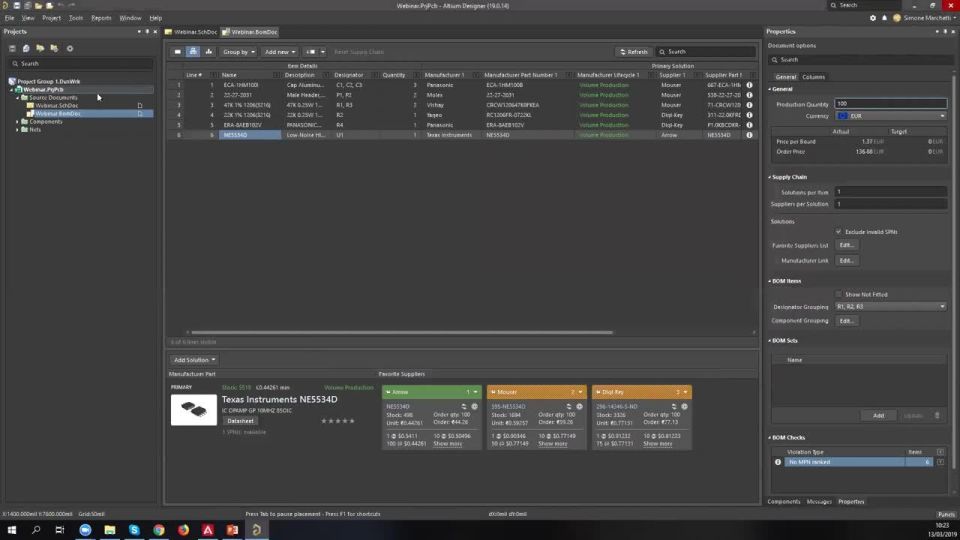Open the File menu
Image resolution: width=960 pixels, height=540 pixels.
[9, 18]
